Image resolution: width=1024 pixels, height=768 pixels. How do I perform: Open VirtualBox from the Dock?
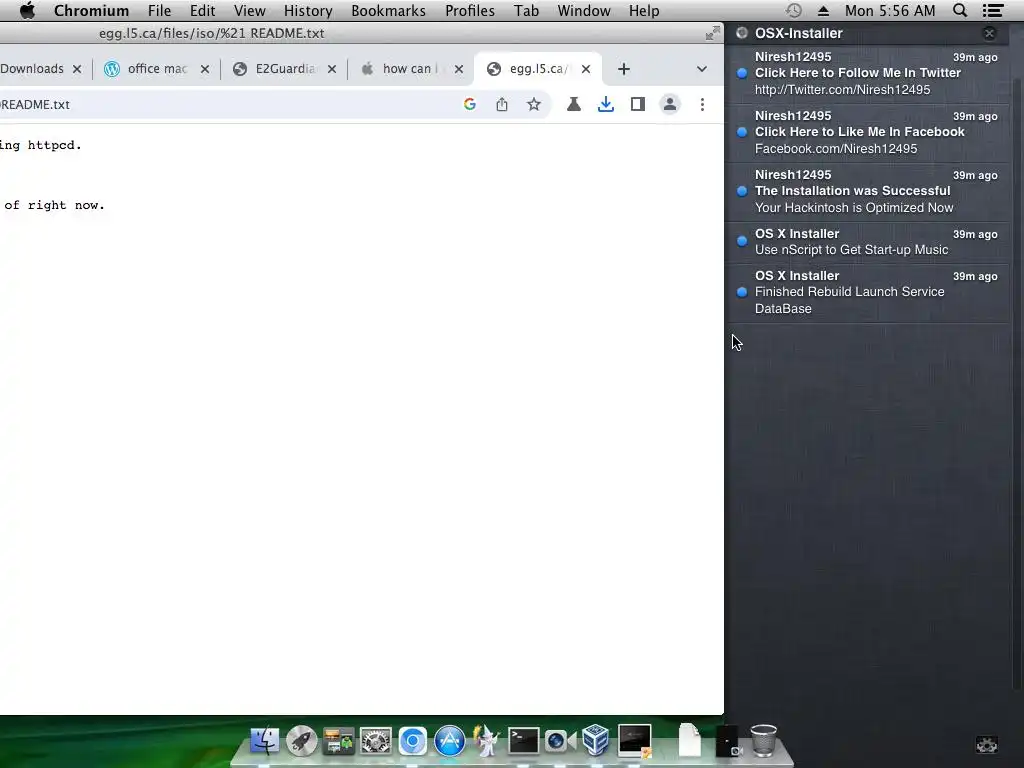point(596,741)
